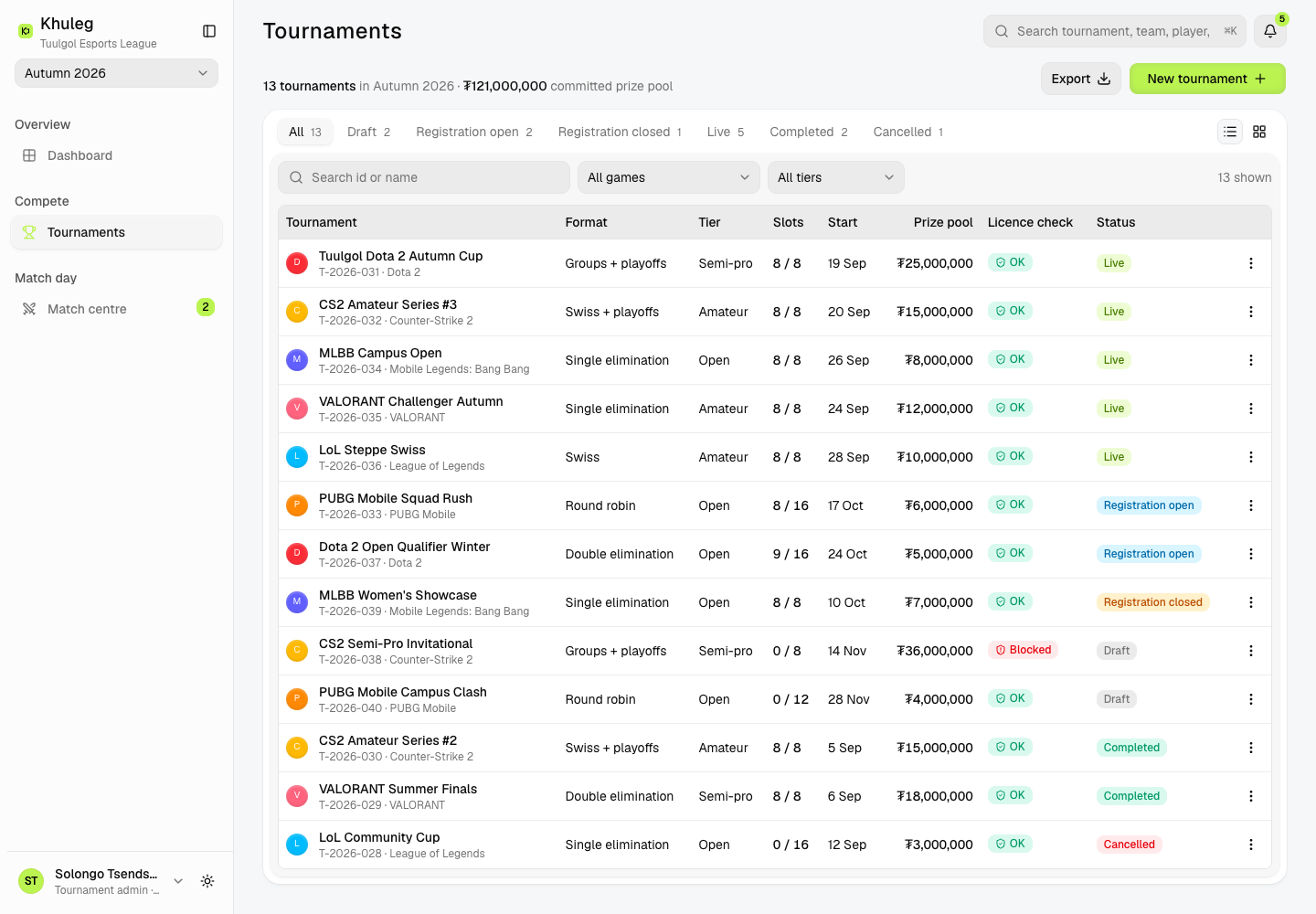Image resolution: width=1316 pixels, height=914 pixels.
Task: Click the Blocked licence badge
Action: tap(1024, 650)
